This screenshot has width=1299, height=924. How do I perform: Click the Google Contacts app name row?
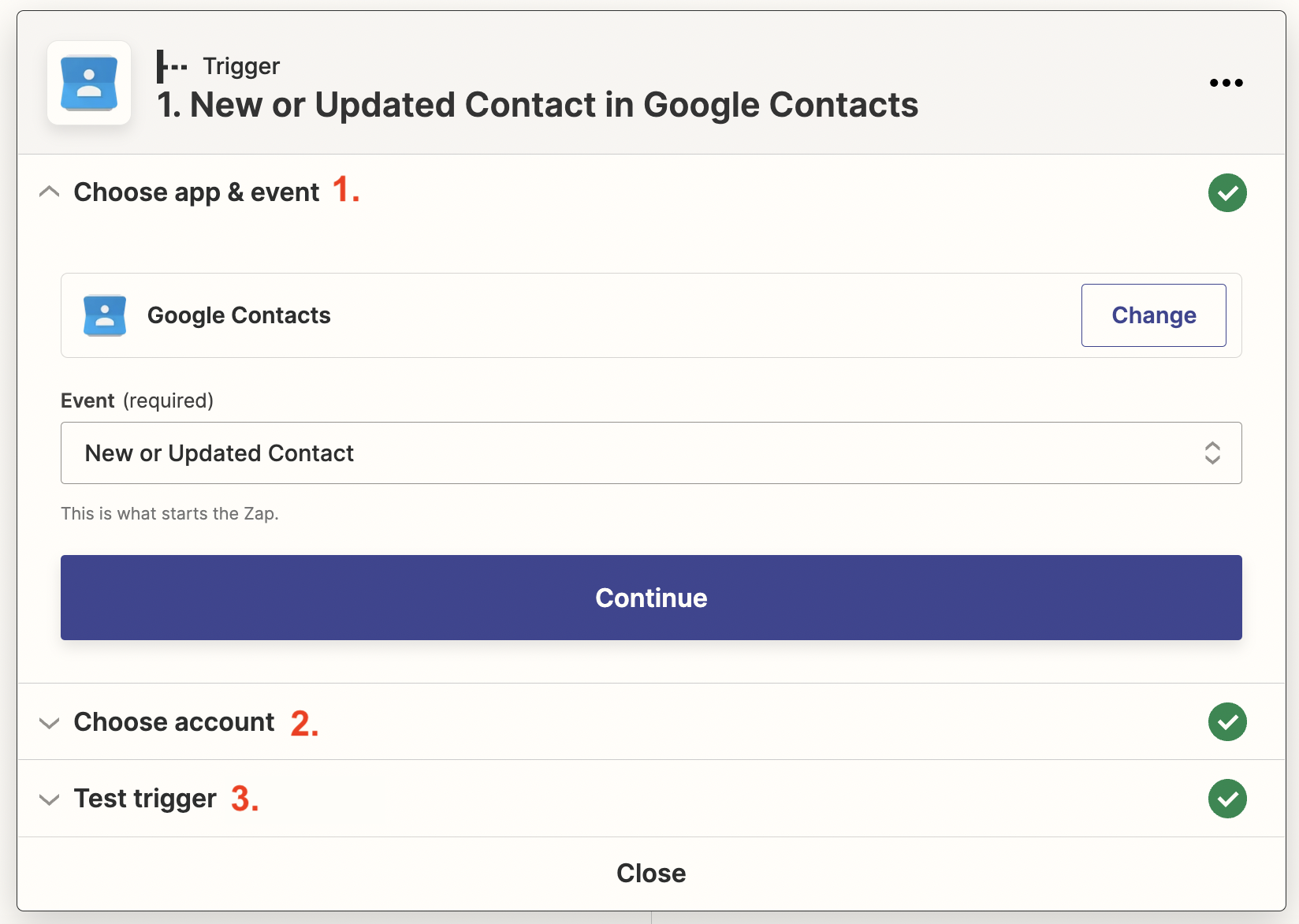coord(239,315)
